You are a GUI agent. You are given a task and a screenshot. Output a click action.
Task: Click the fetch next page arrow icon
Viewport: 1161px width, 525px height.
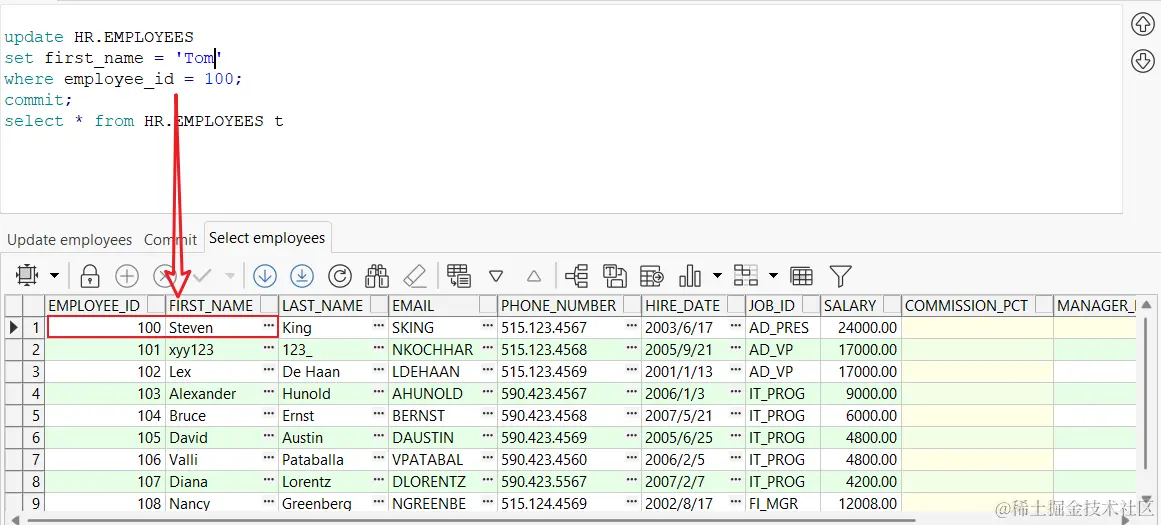pos(265,276)
